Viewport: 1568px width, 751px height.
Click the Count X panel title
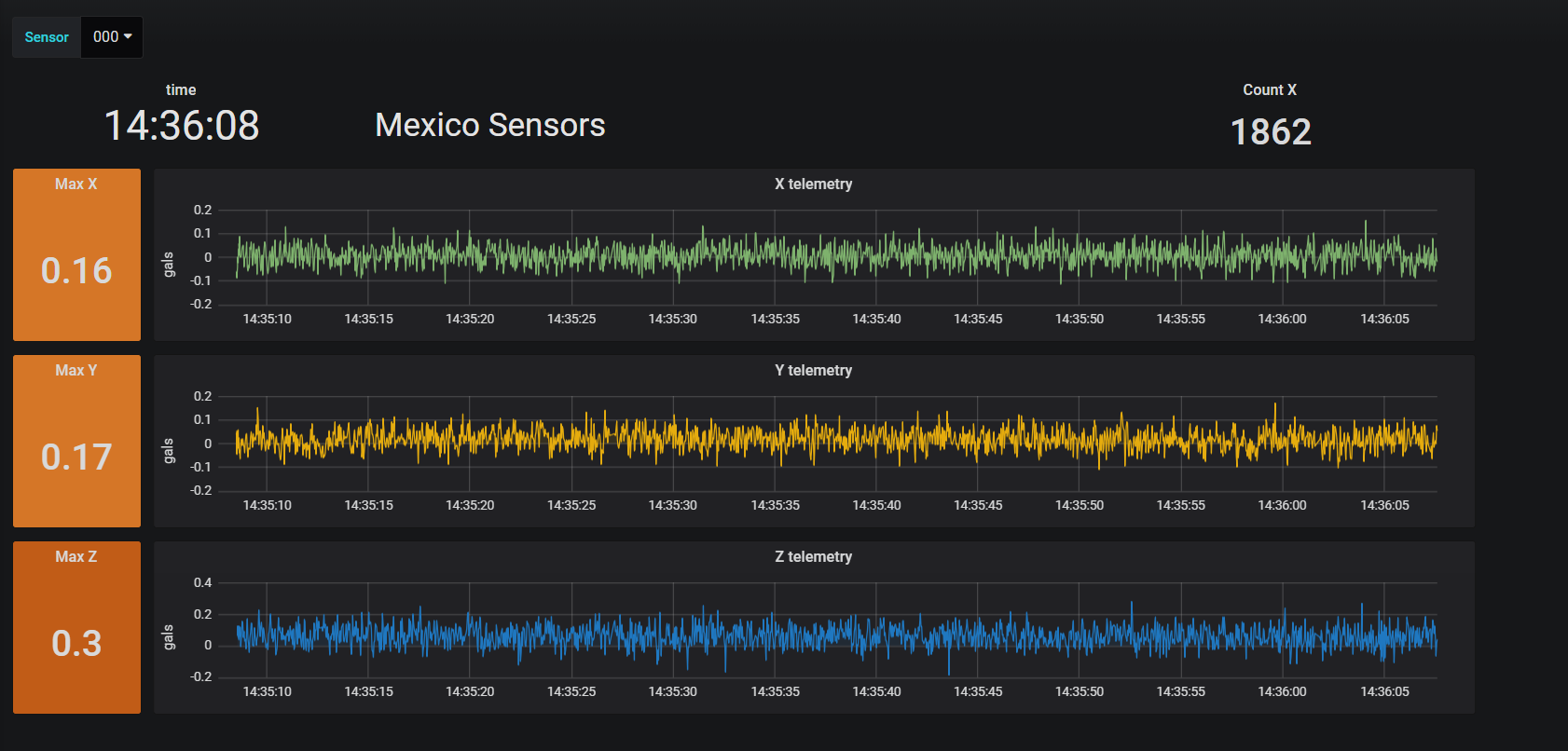pyautogui.click(x=1270, y=89)
